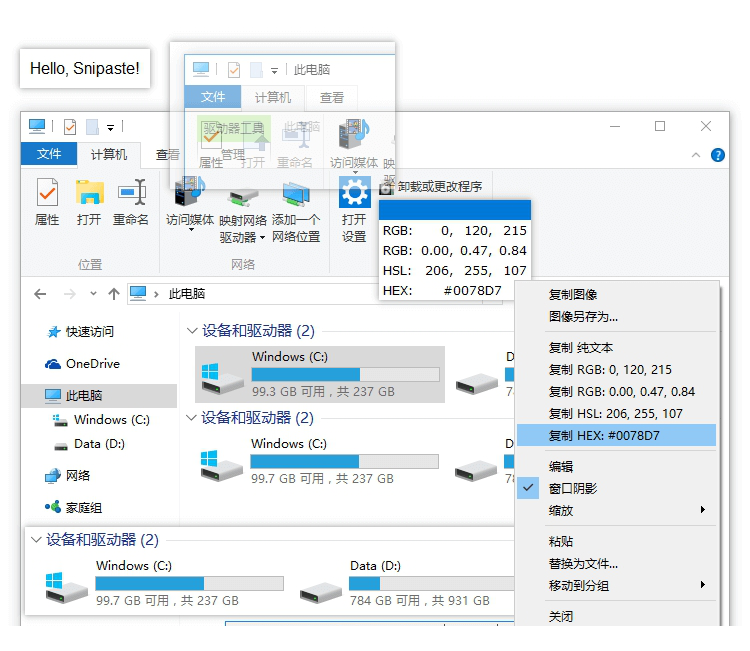
Task: Choose 复制 HEX: #0078D7 menu item
Action: [x=616, y=436]
